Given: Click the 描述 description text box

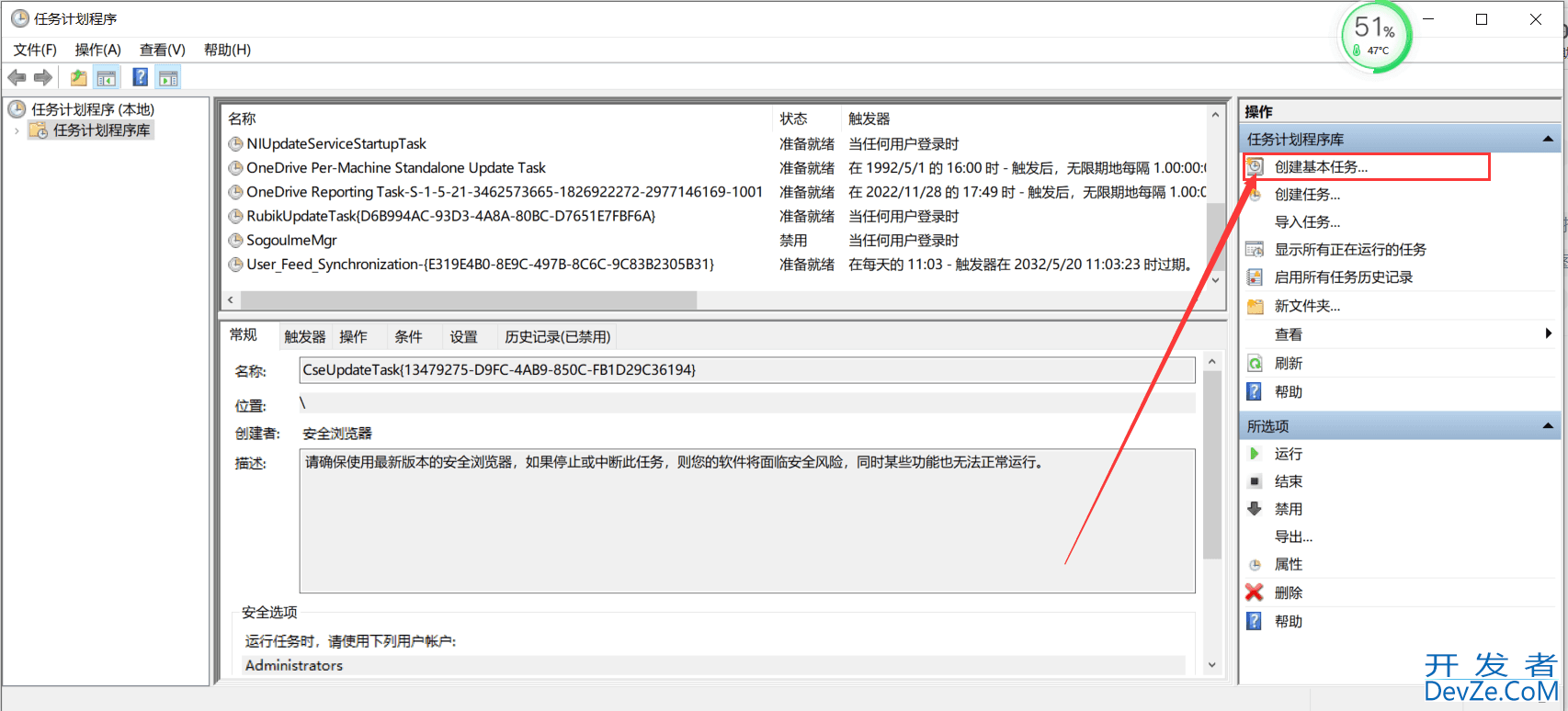Looking at the screenshot, I should click(747, 521).
